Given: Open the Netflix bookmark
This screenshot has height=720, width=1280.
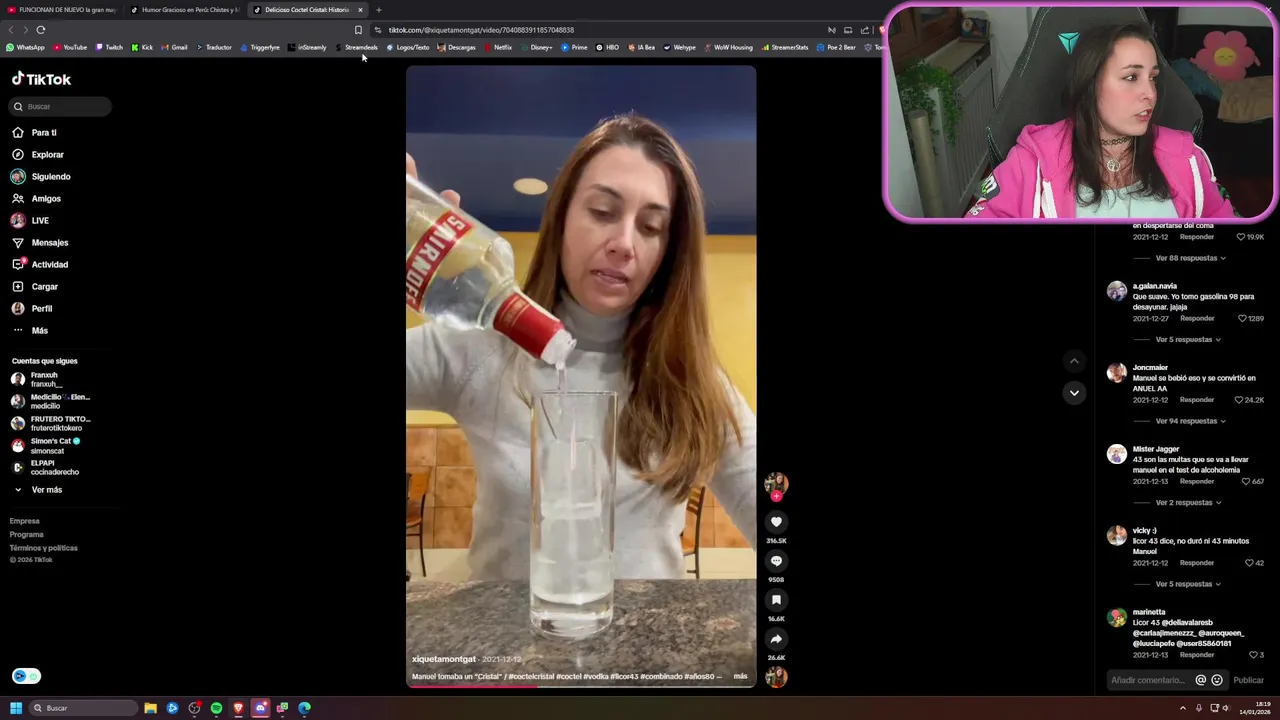Looking at the screenshot, I should (498, 47).
